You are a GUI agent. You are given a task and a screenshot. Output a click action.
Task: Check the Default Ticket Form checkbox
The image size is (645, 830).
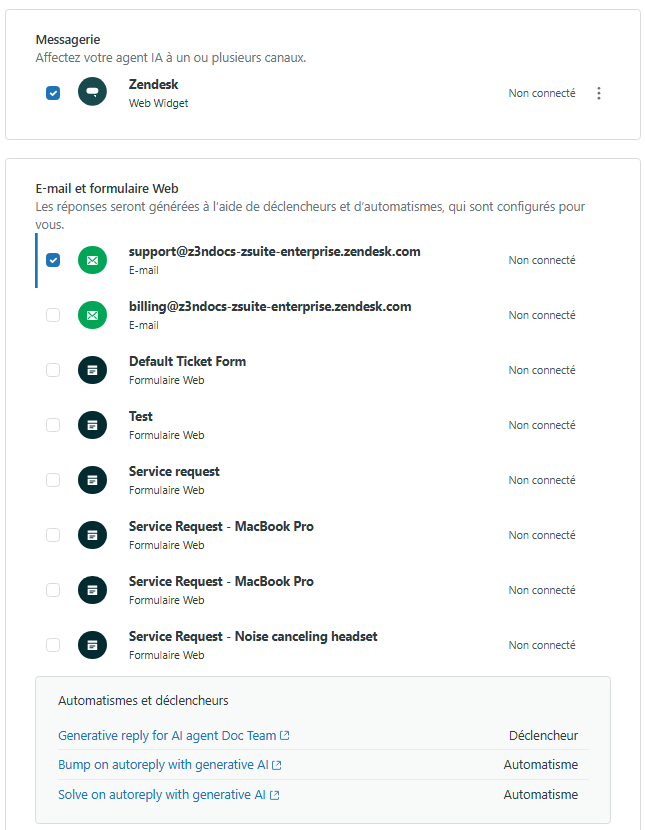53,370
